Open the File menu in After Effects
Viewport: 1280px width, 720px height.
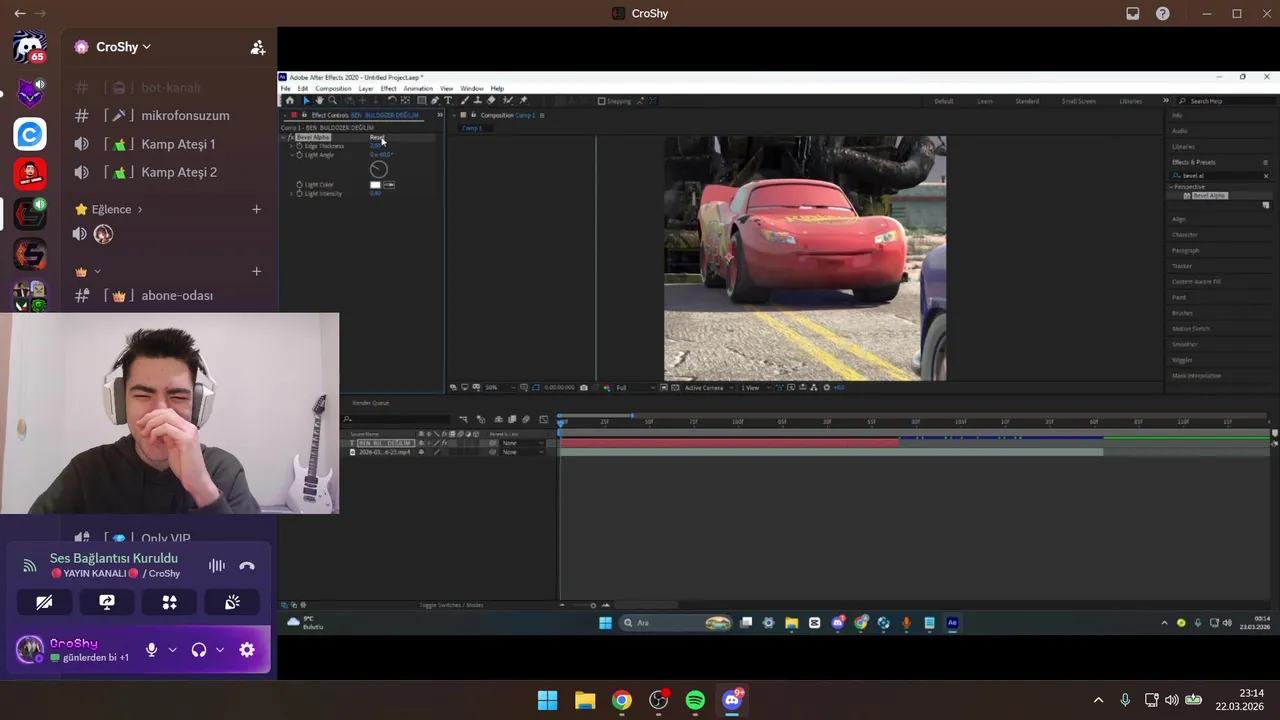285,89
